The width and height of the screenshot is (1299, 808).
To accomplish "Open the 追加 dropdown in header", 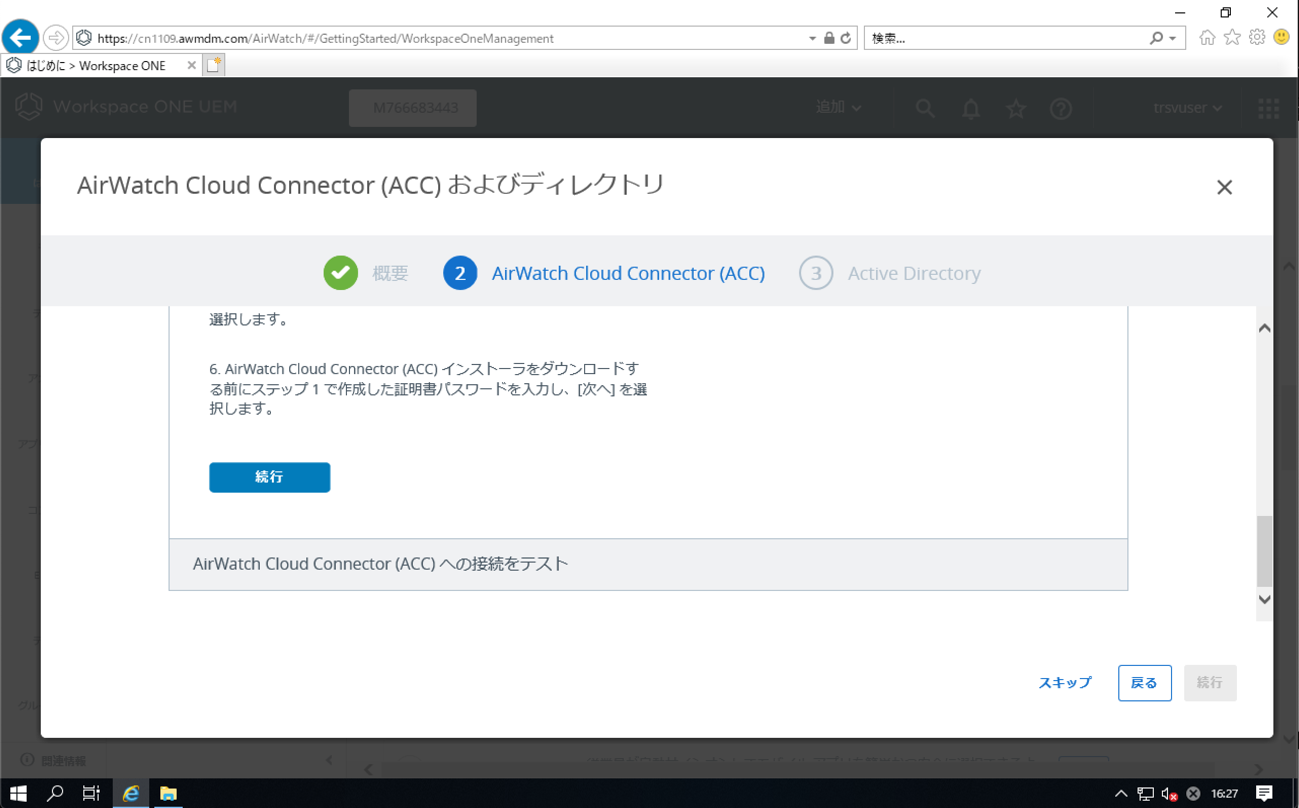I will [x=839, y=107].
